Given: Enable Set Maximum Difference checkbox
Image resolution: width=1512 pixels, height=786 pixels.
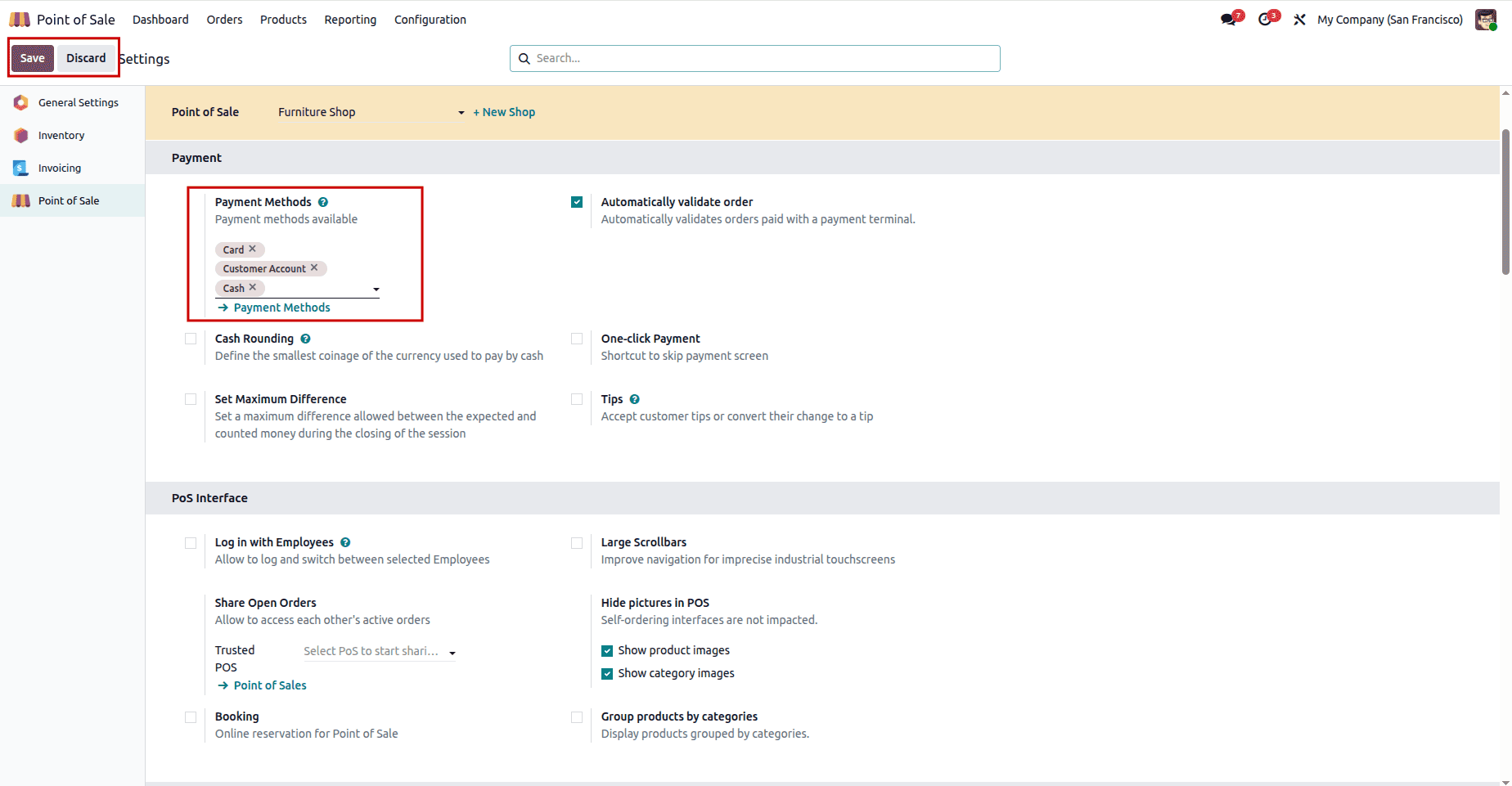Looking at the screenshot, I should click(x=191, y=399).
